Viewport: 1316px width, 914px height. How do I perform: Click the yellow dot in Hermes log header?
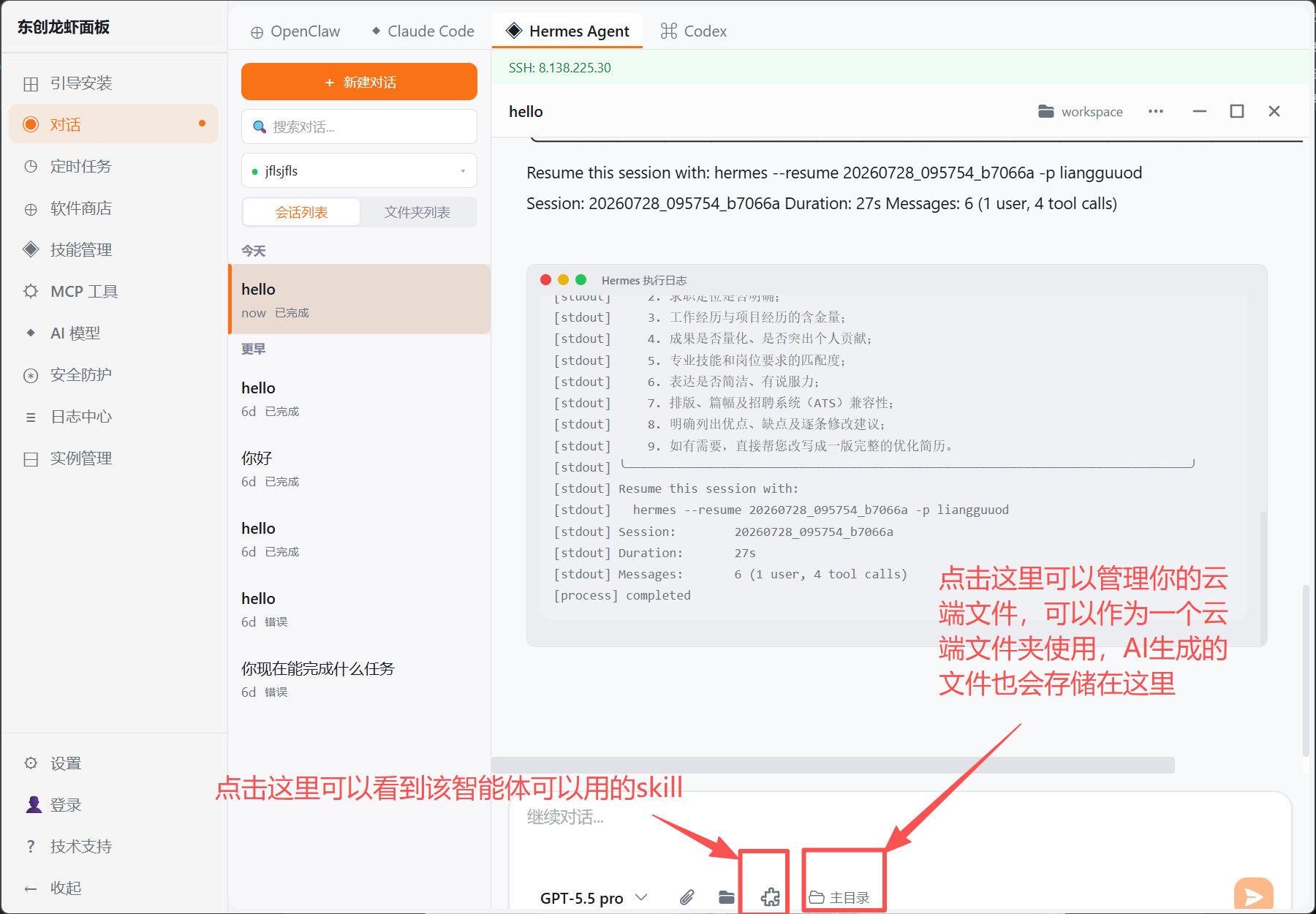tap(563, 279)
